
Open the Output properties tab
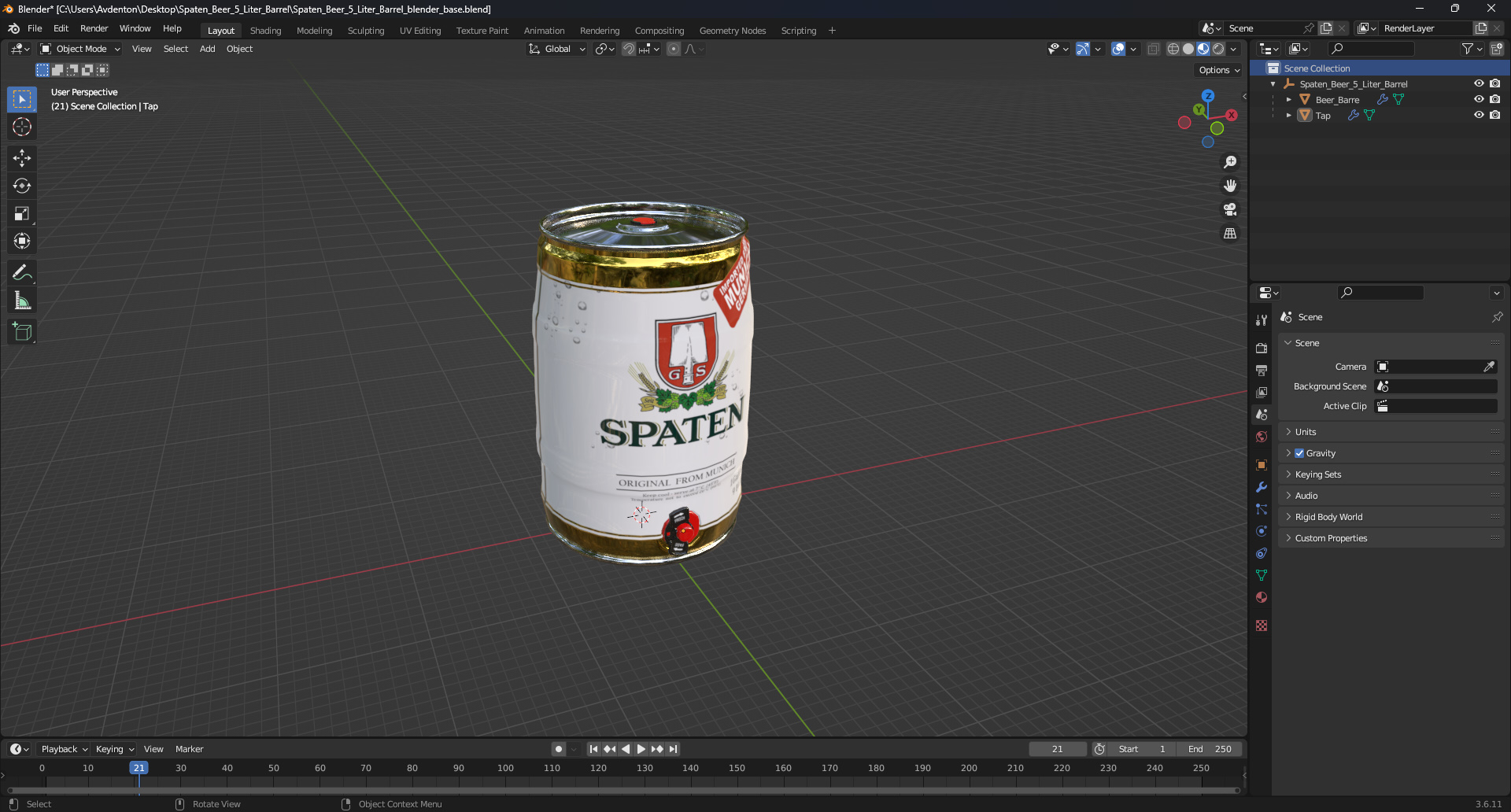(1262, 370)
